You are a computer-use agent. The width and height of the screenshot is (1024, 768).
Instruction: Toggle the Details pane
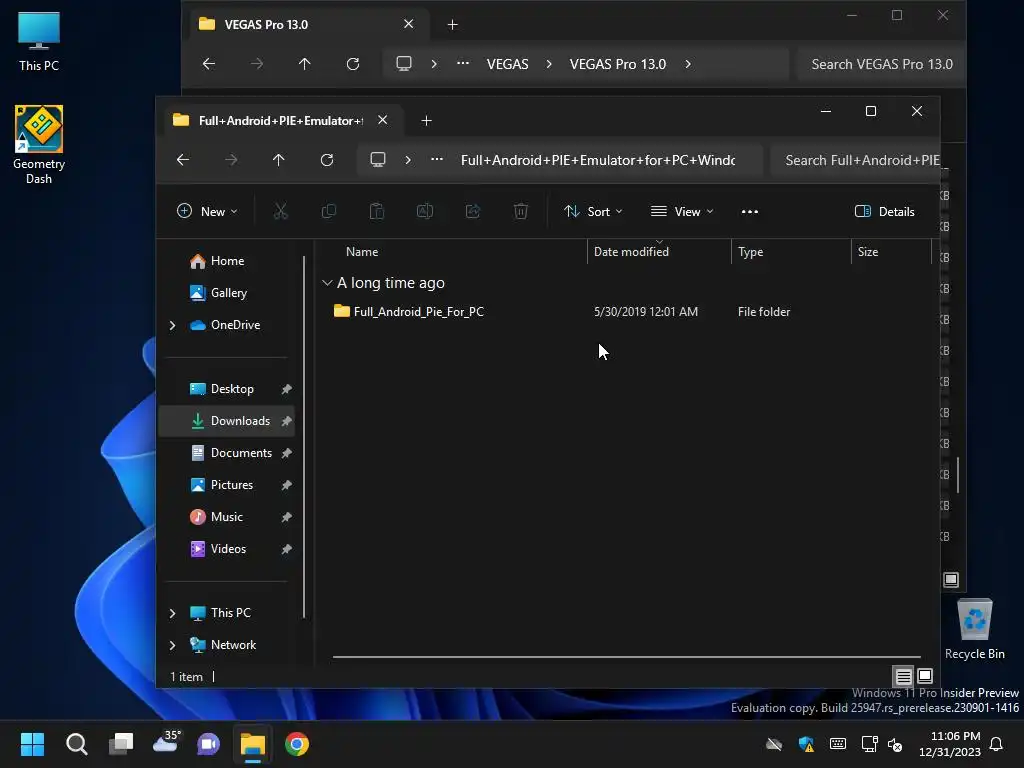pos(885,212)
